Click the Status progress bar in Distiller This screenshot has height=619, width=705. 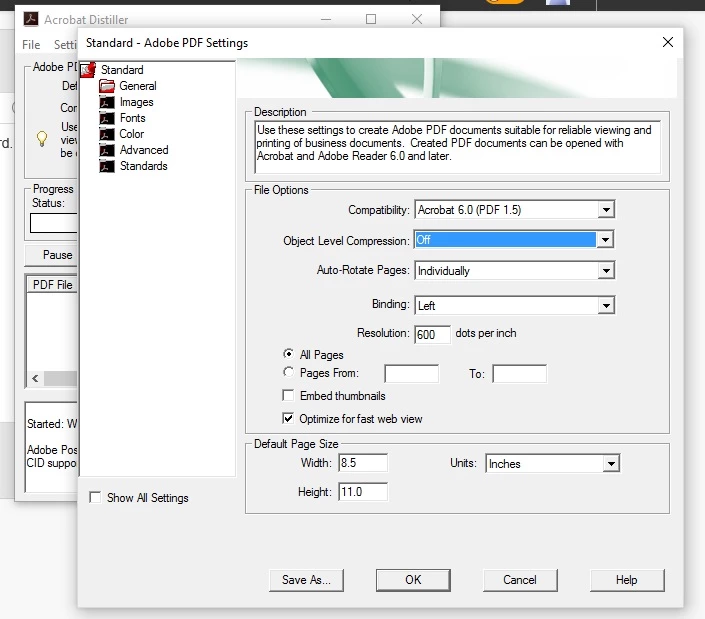[54, 223]
